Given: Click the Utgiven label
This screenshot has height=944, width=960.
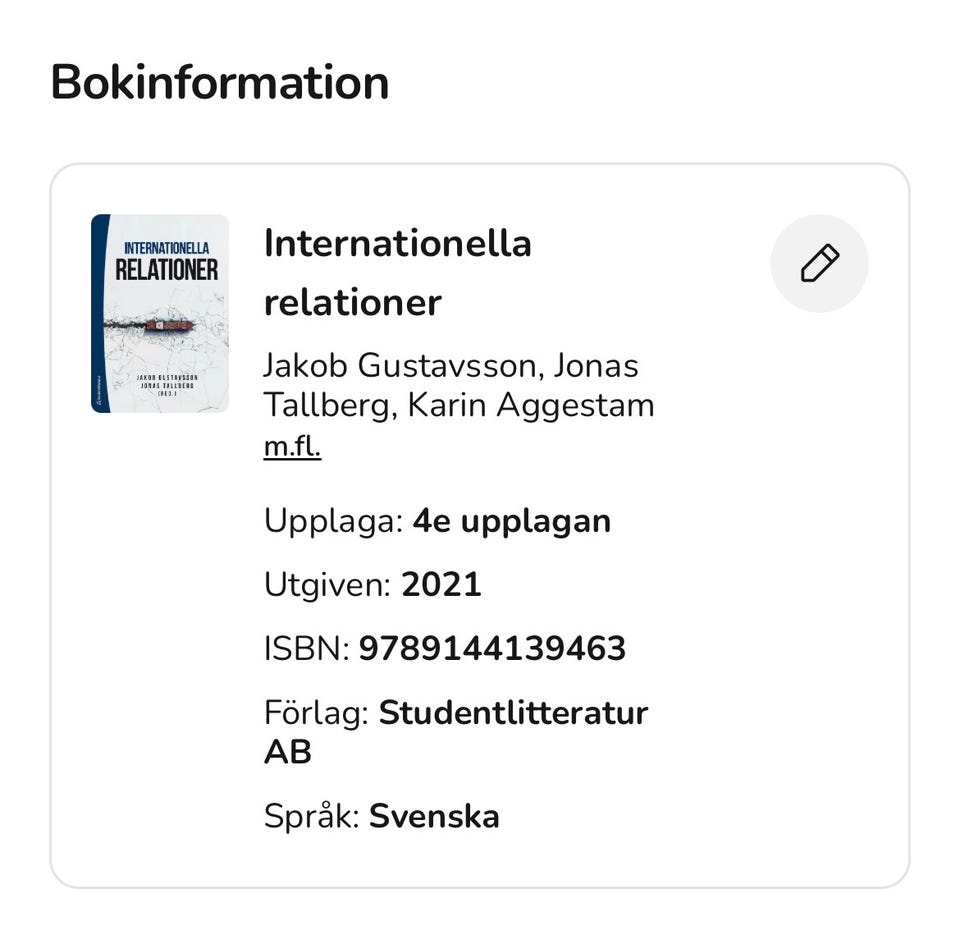Looking at the screenshot, I should coord(326,585).
